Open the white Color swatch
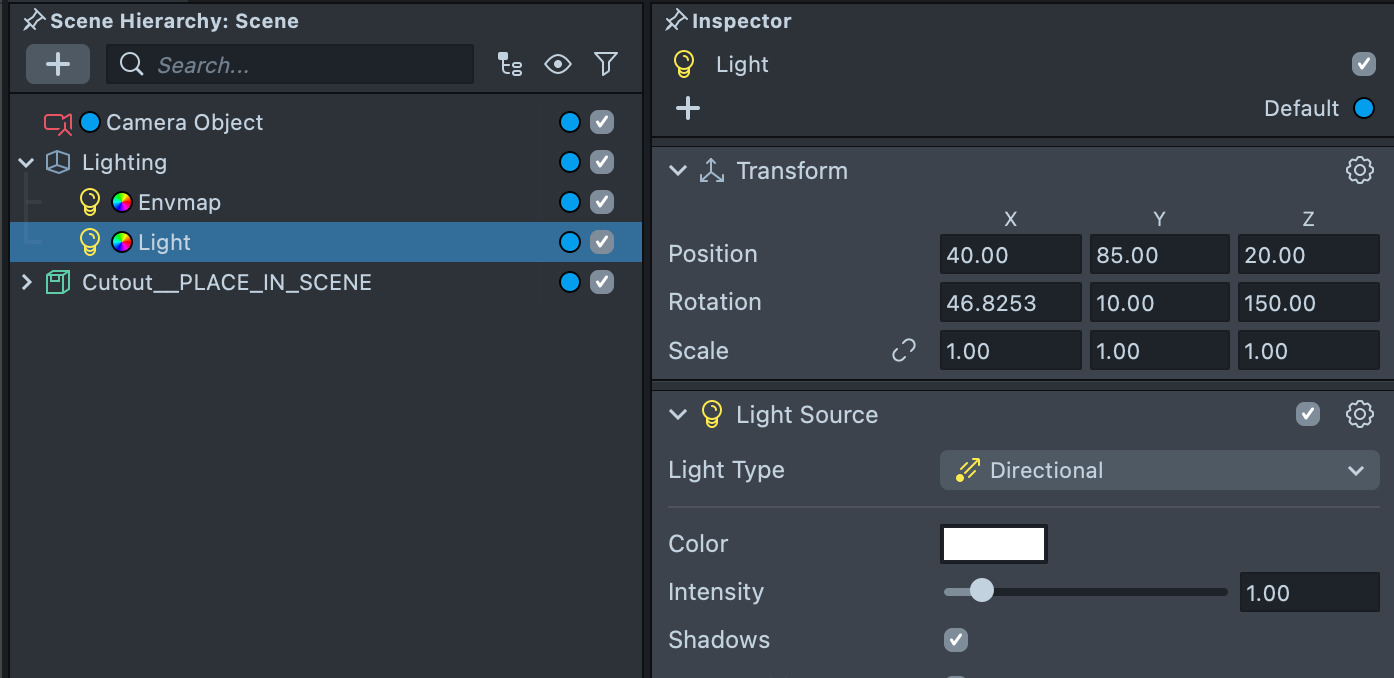1394x678 pixels. pyautogui.click(x=994, y=545)
